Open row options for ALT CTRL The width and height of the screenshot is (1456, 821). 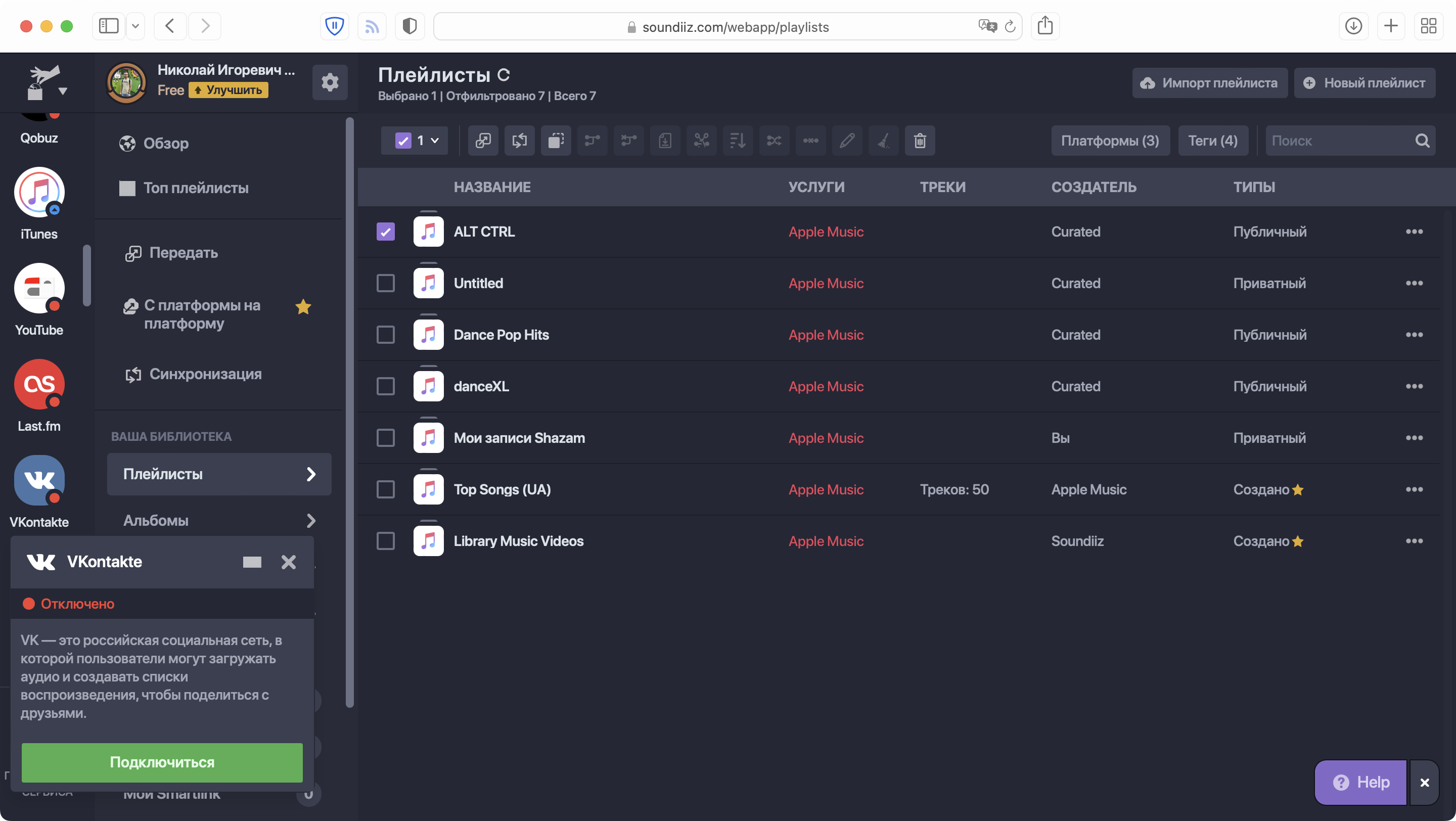click(1414, 232)
